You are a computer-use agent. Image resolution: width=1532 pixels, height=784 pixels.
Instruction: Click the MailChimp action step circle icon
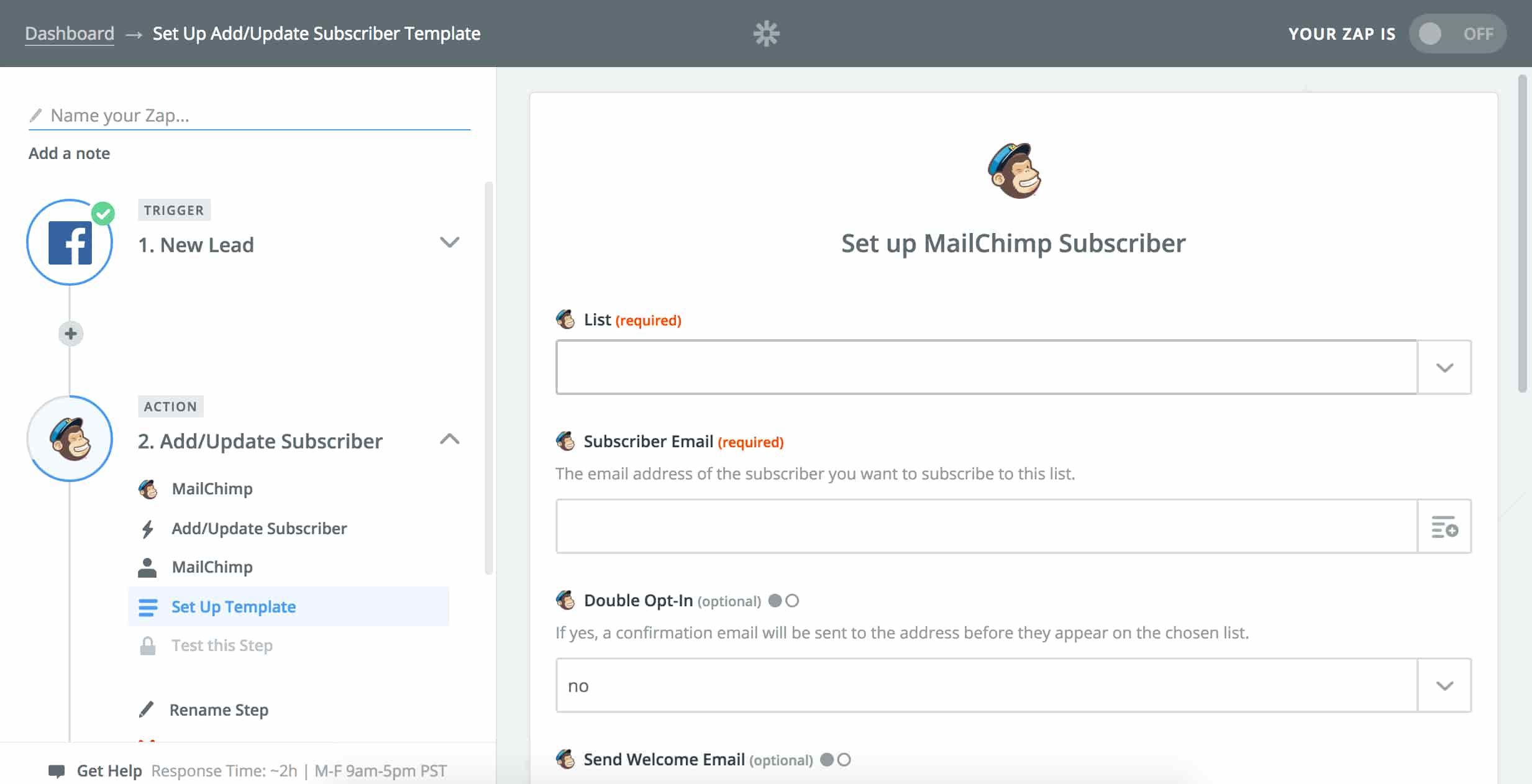(x=70, y=439)
